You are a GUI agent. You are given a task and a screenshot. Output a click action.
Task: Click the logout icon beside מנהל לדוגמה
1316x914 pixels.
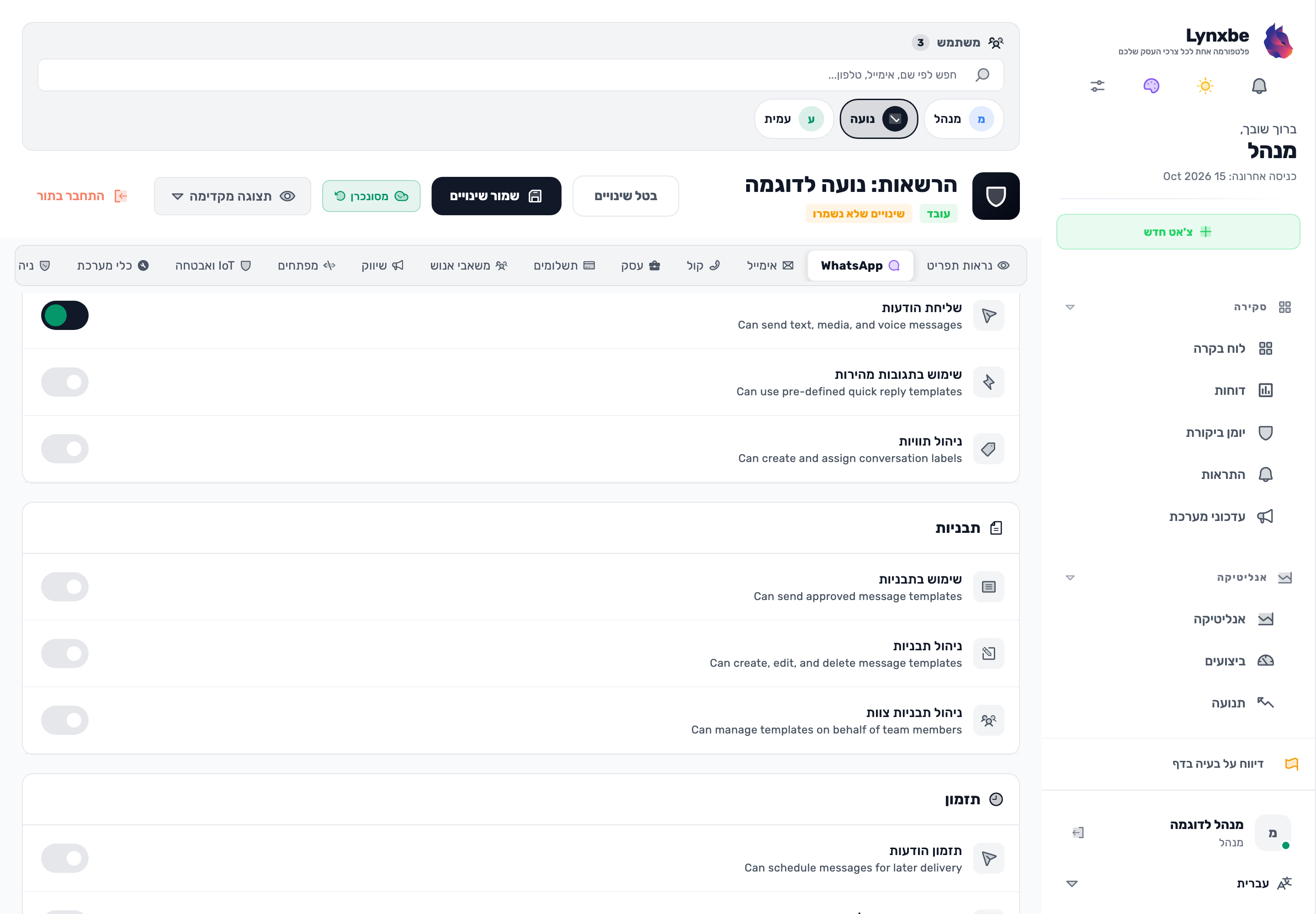tap(1078, 832)
